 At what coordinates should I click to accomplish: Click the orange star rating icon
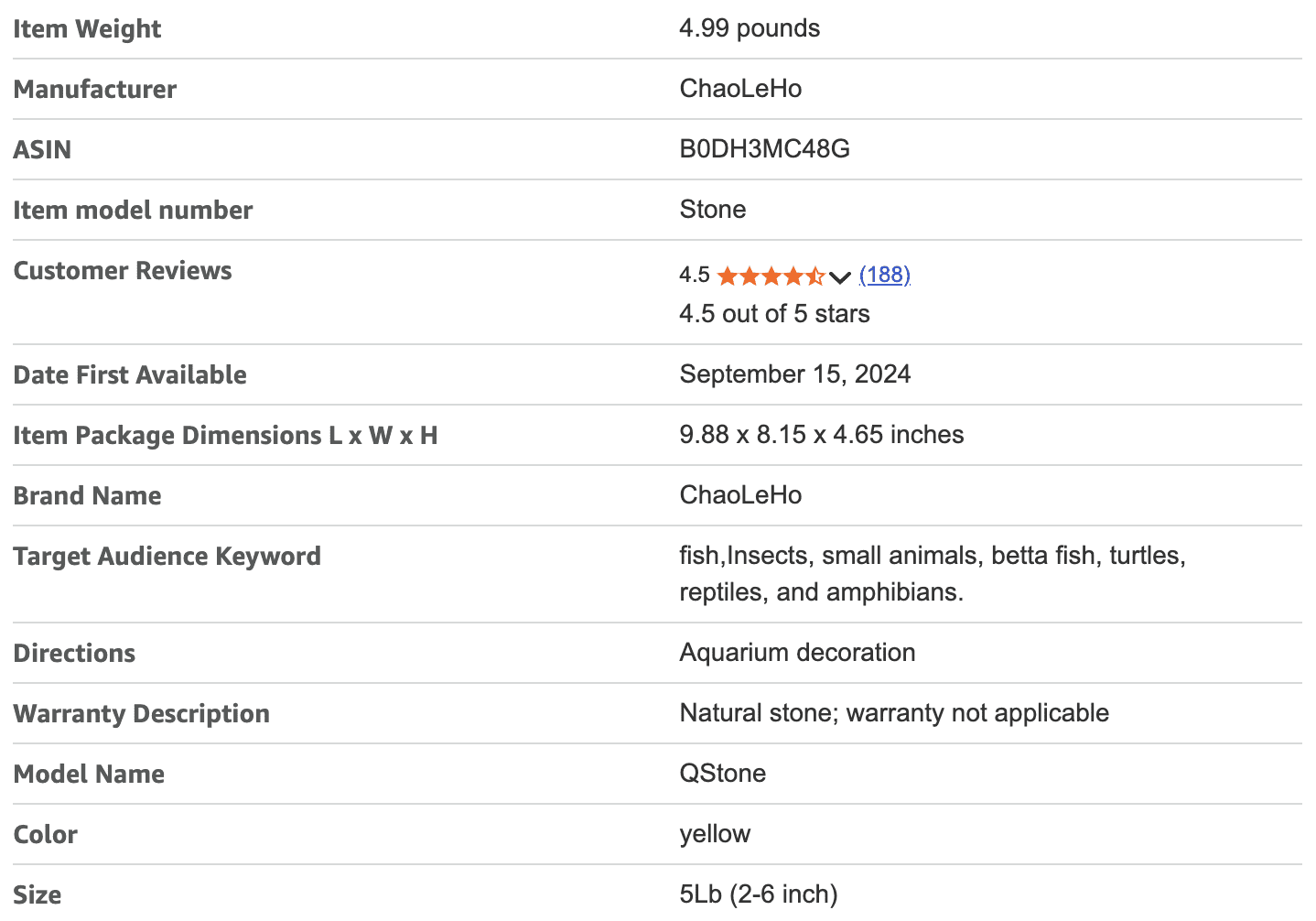point(770,276)
